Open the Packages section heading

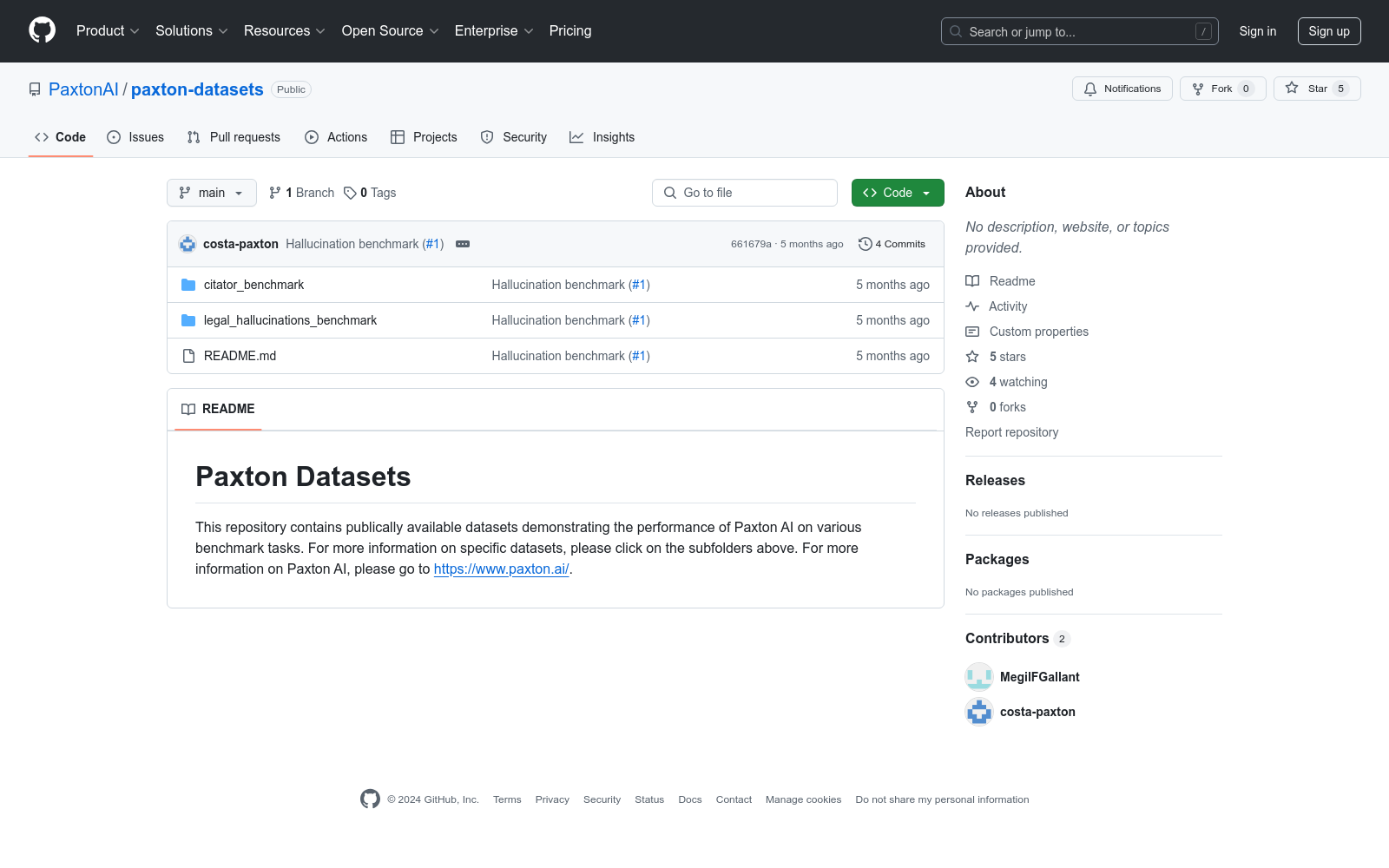pos(997,560)
